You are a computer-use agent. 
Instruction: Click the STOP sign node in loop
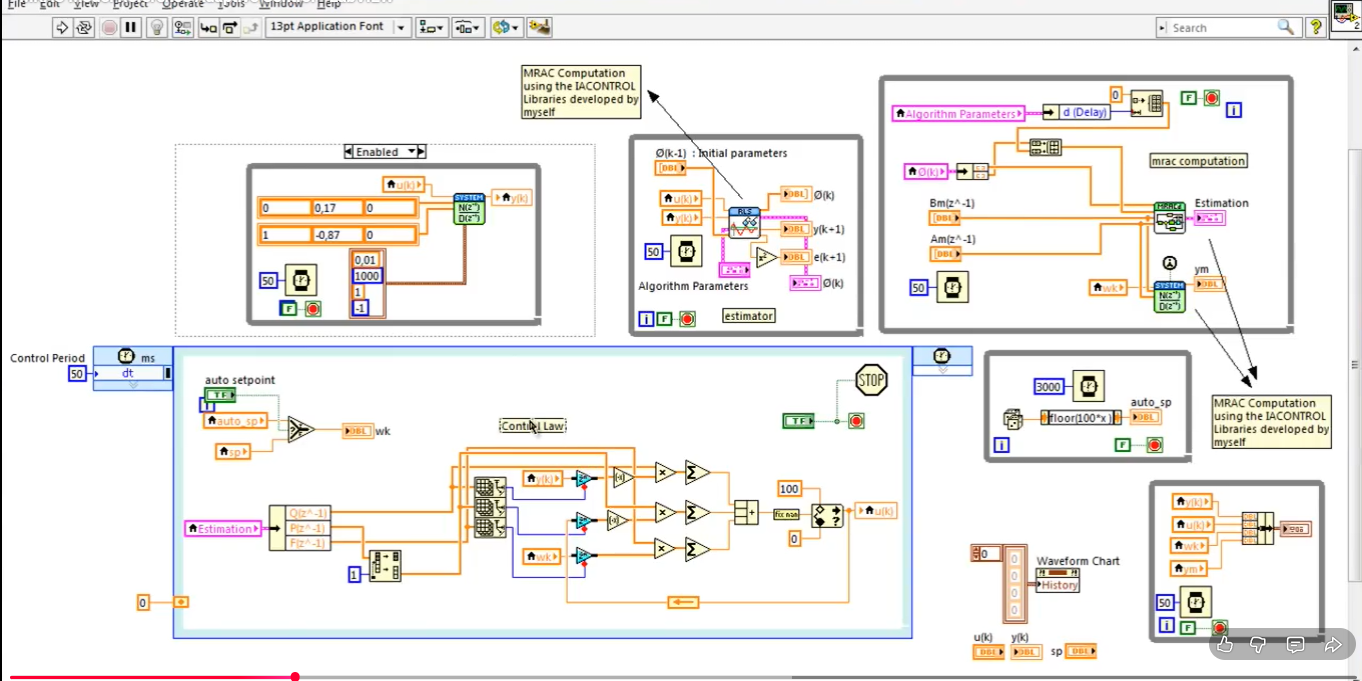[x=871, y=380]
